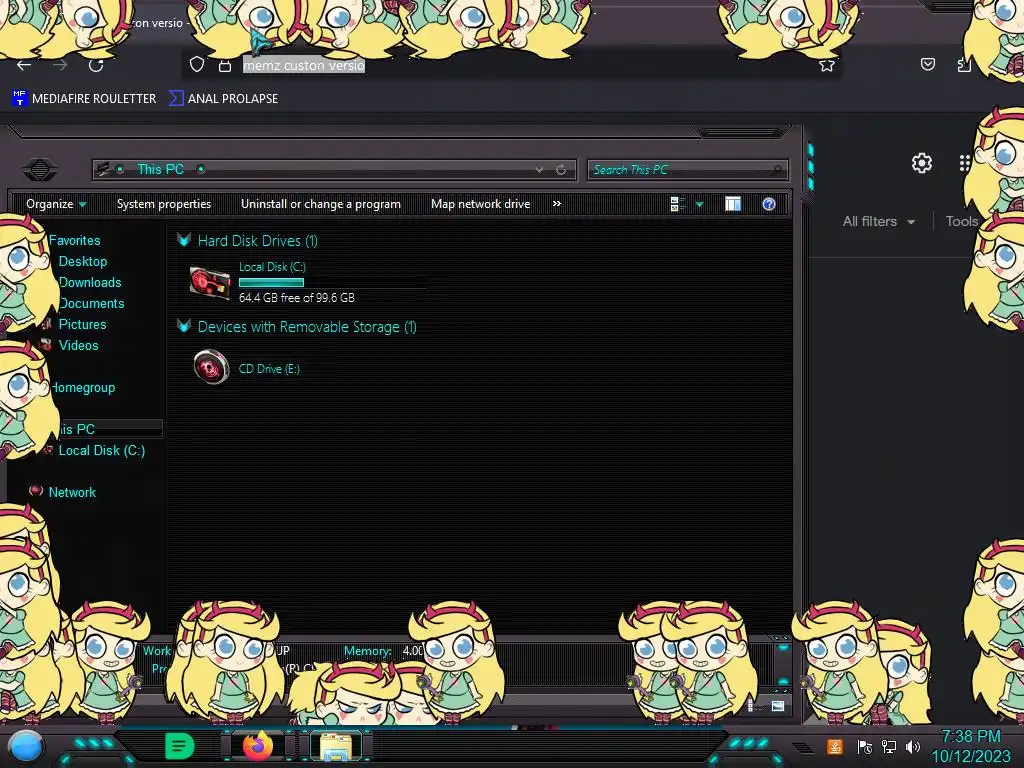Click the CD Drive (E:) label

(x=269, y=368)
